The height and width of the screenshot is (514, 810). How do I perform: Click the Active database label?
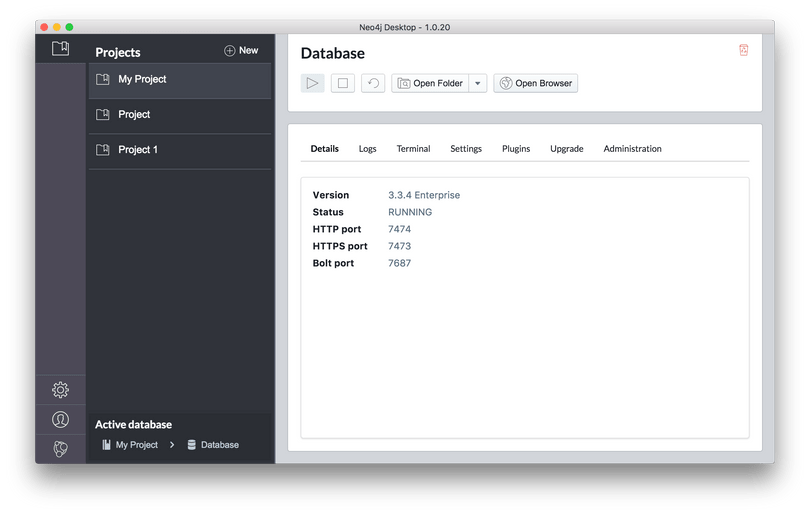(133, 425)
